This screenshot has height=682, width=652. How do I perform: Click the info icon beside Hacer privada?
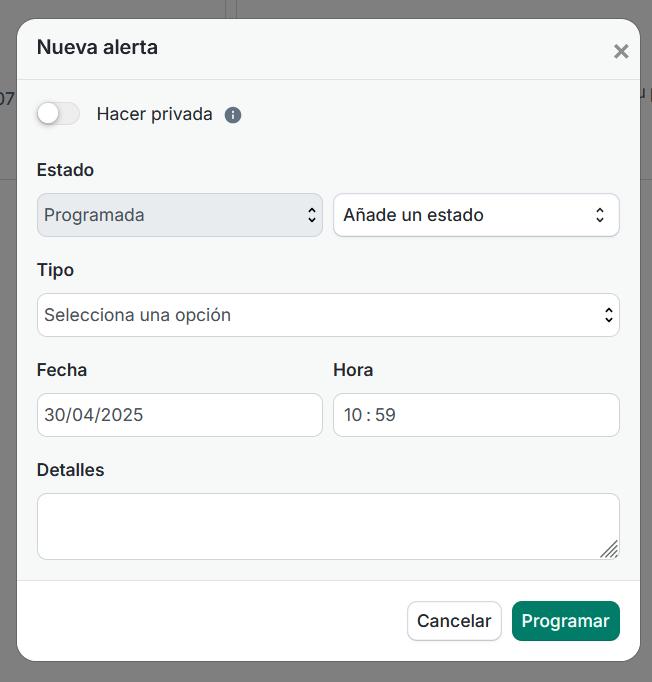coord(233,115)
